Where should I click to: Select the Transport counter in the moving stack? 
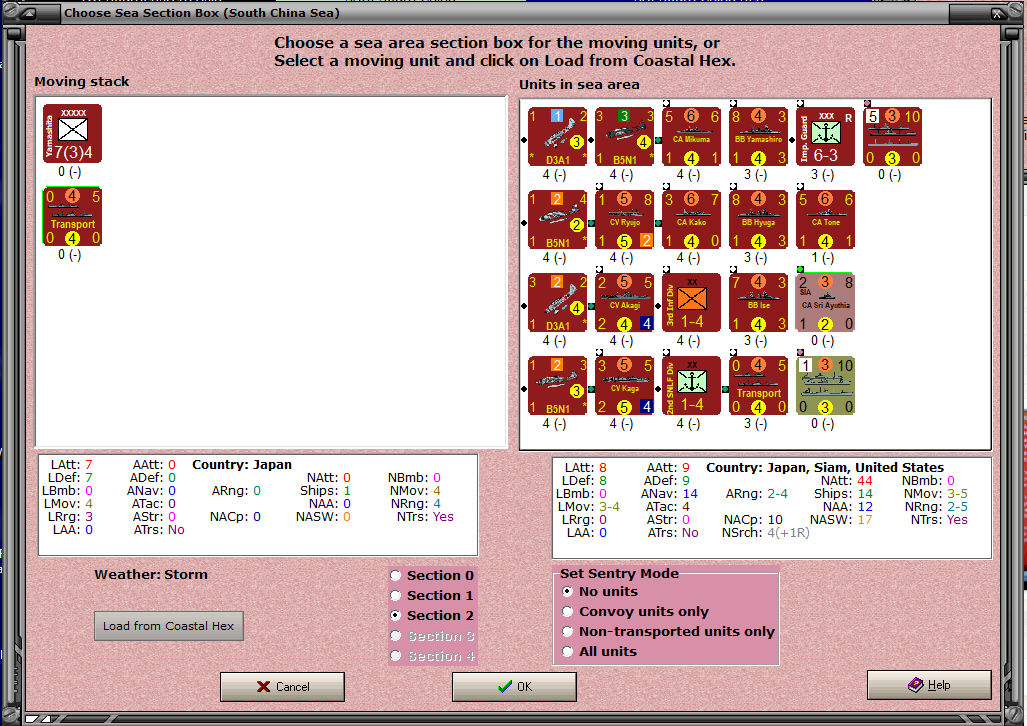pyautogui.click(x=71, y=216)
